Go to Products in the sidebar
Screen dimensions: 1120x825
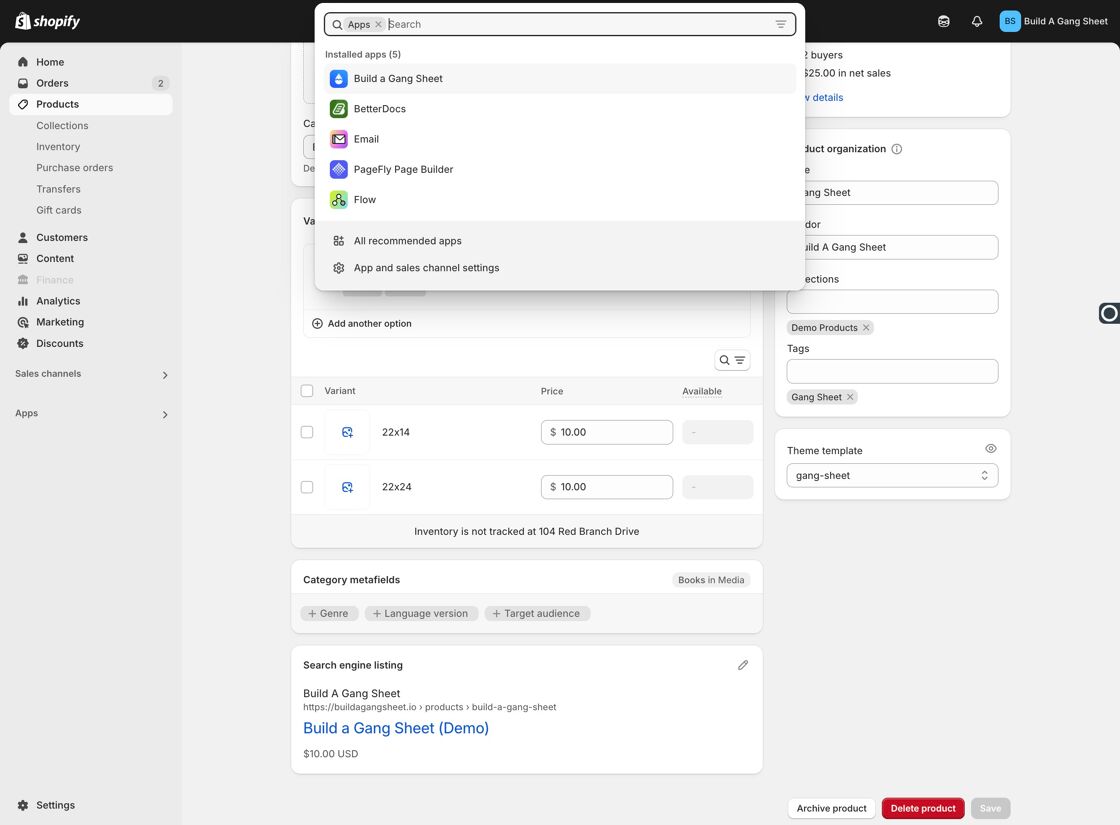pos(91,104)
